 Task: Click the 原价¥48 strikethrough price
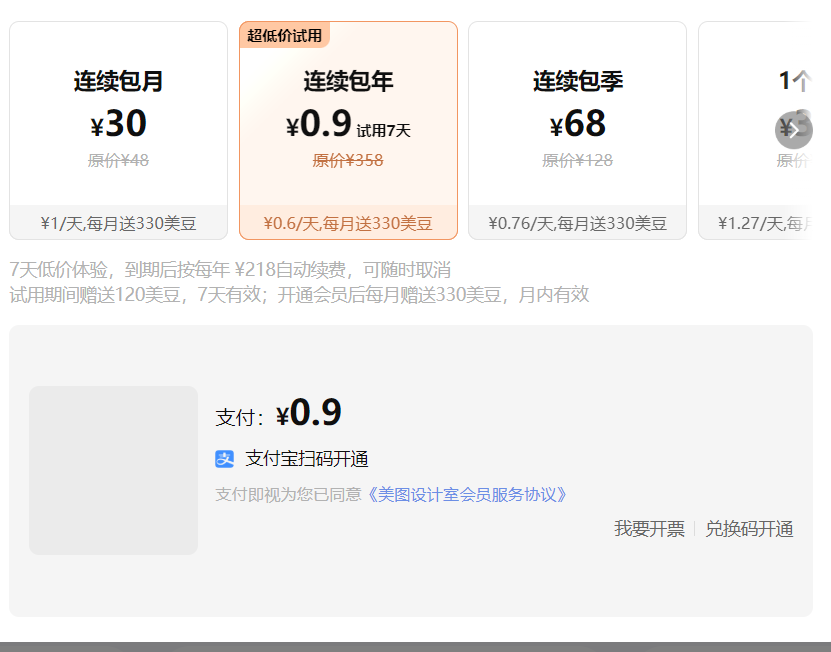[118, 160]
